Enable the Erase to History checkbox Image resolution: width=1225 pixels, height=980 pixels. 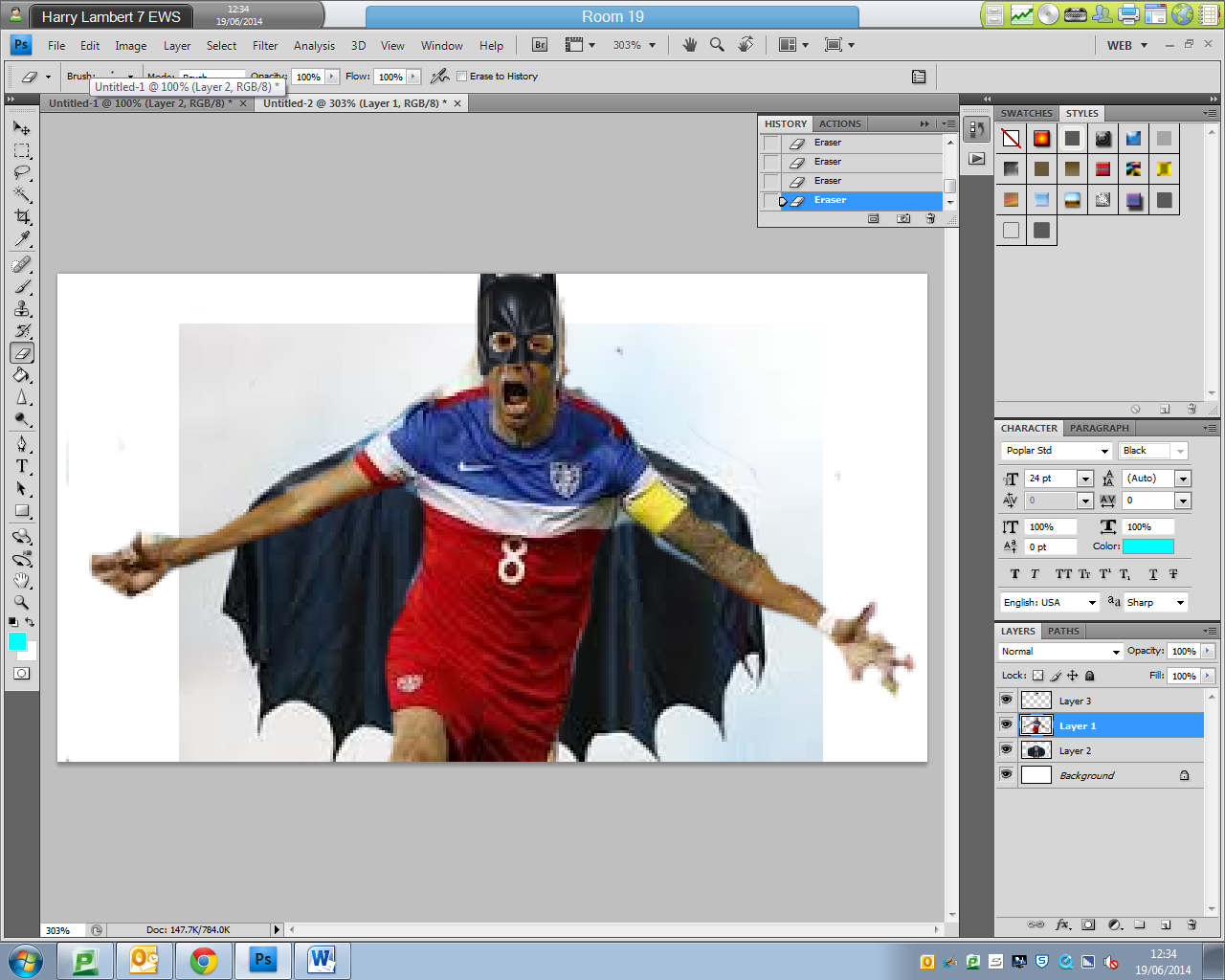[461, 77]
